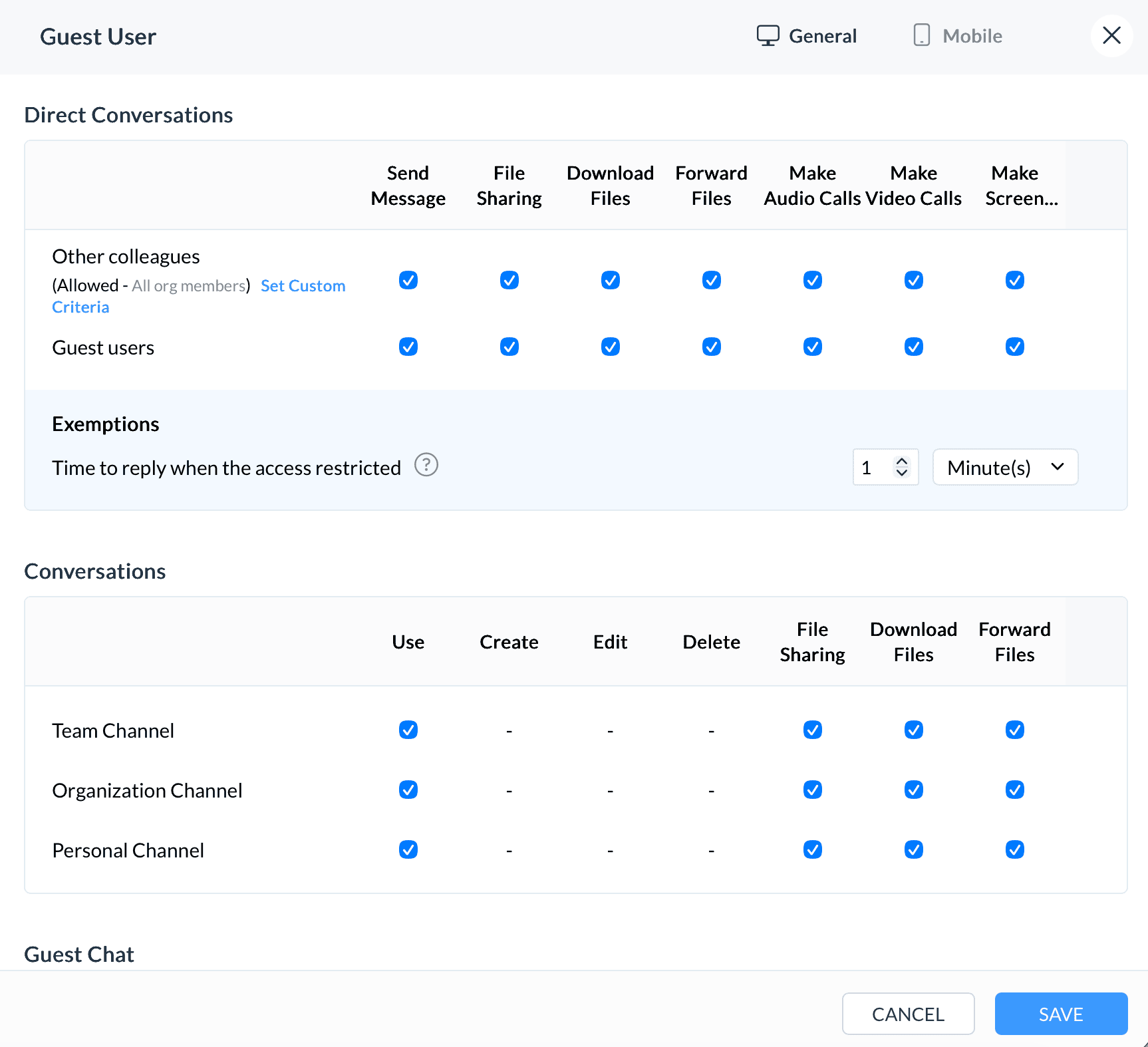The width and height of the screenshot is (1148, 1047).
Task: Uncheck Make Audio Calls for Guest users
Action: (x=813, y=347)
